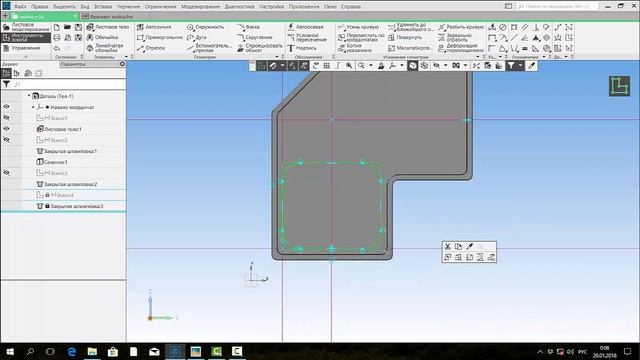Click Разбить кривую tool

click(x=461, y=27)
